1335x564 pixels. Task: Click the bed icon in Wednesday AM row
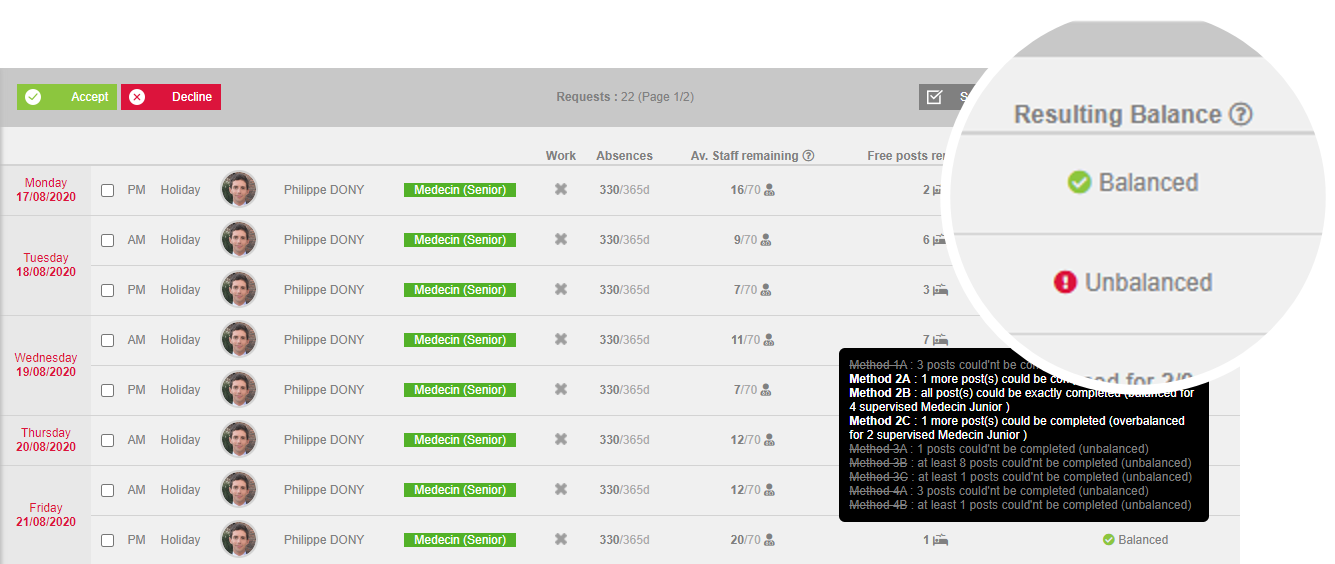point(940,340)
